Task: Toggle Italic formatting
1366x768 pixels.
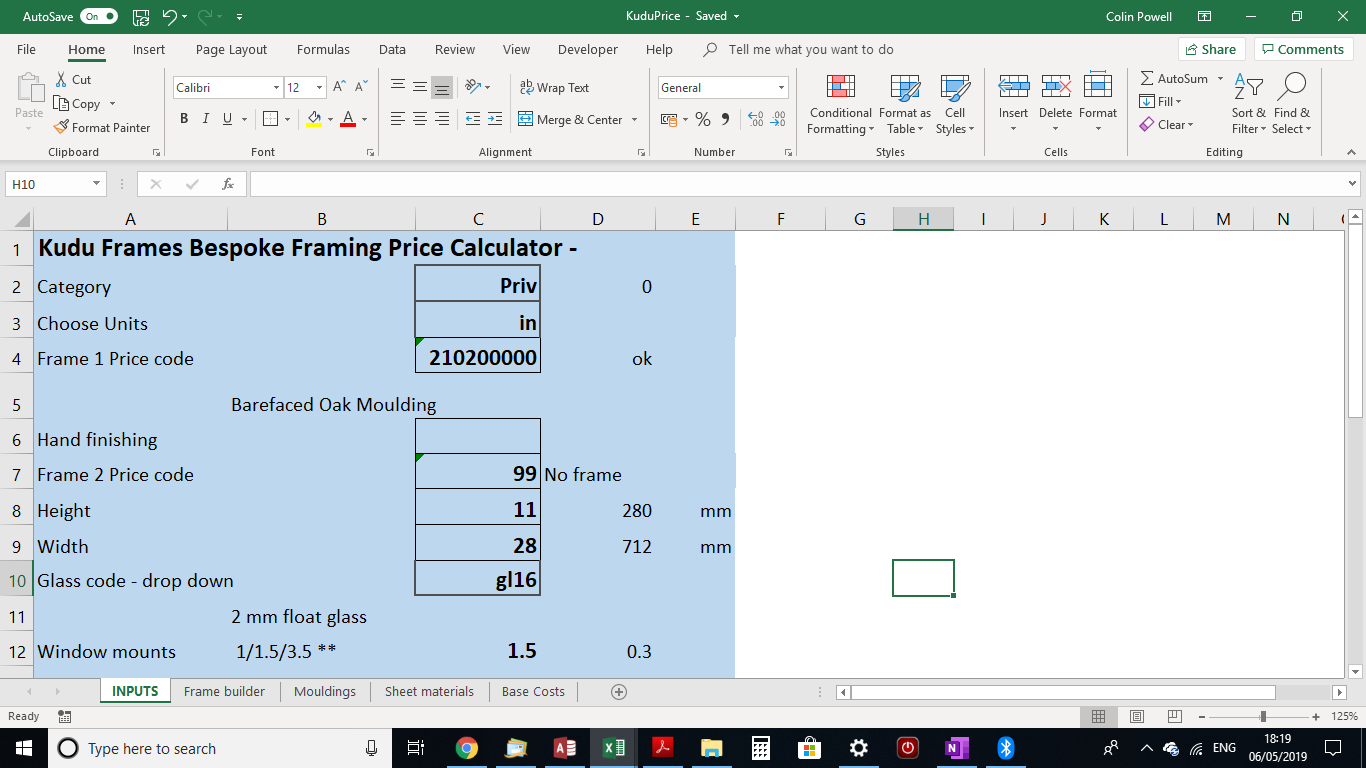Action: tap(206, 119)
